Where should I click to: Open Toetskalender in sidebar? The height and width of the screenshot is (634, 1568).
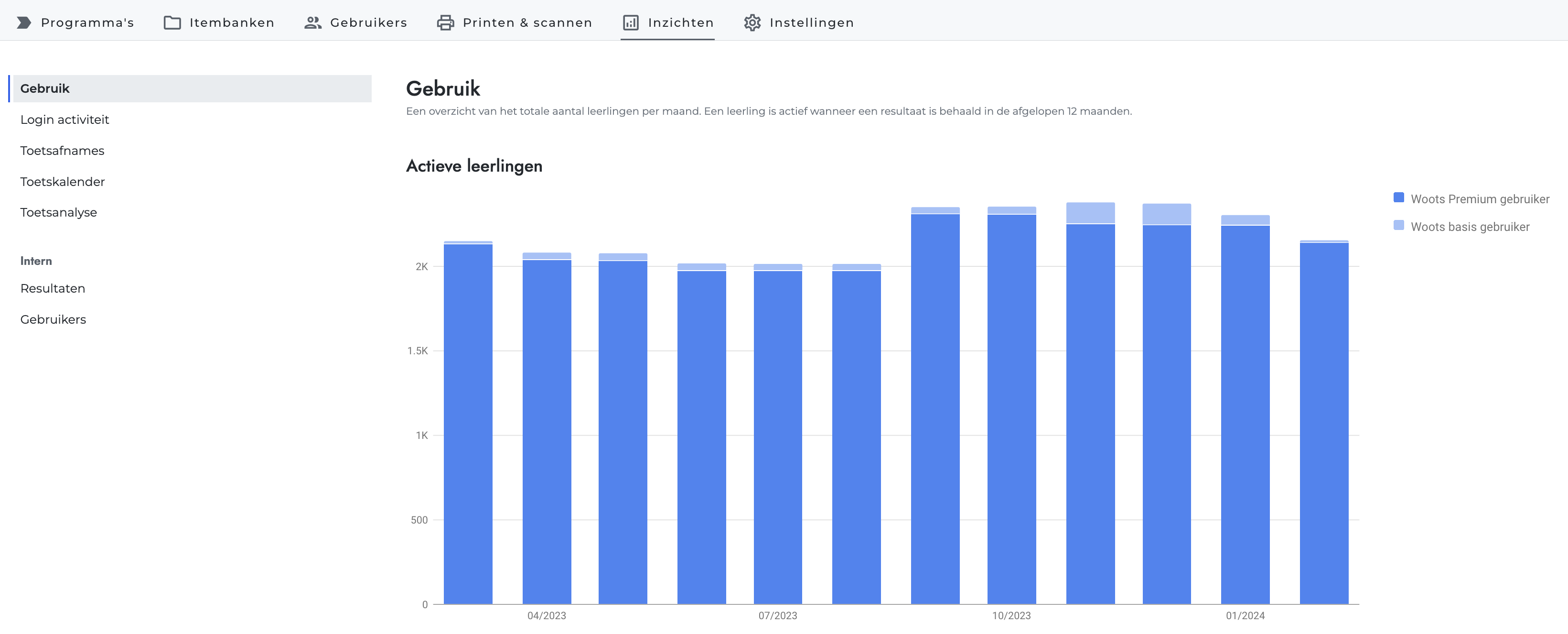pos(62,182)
